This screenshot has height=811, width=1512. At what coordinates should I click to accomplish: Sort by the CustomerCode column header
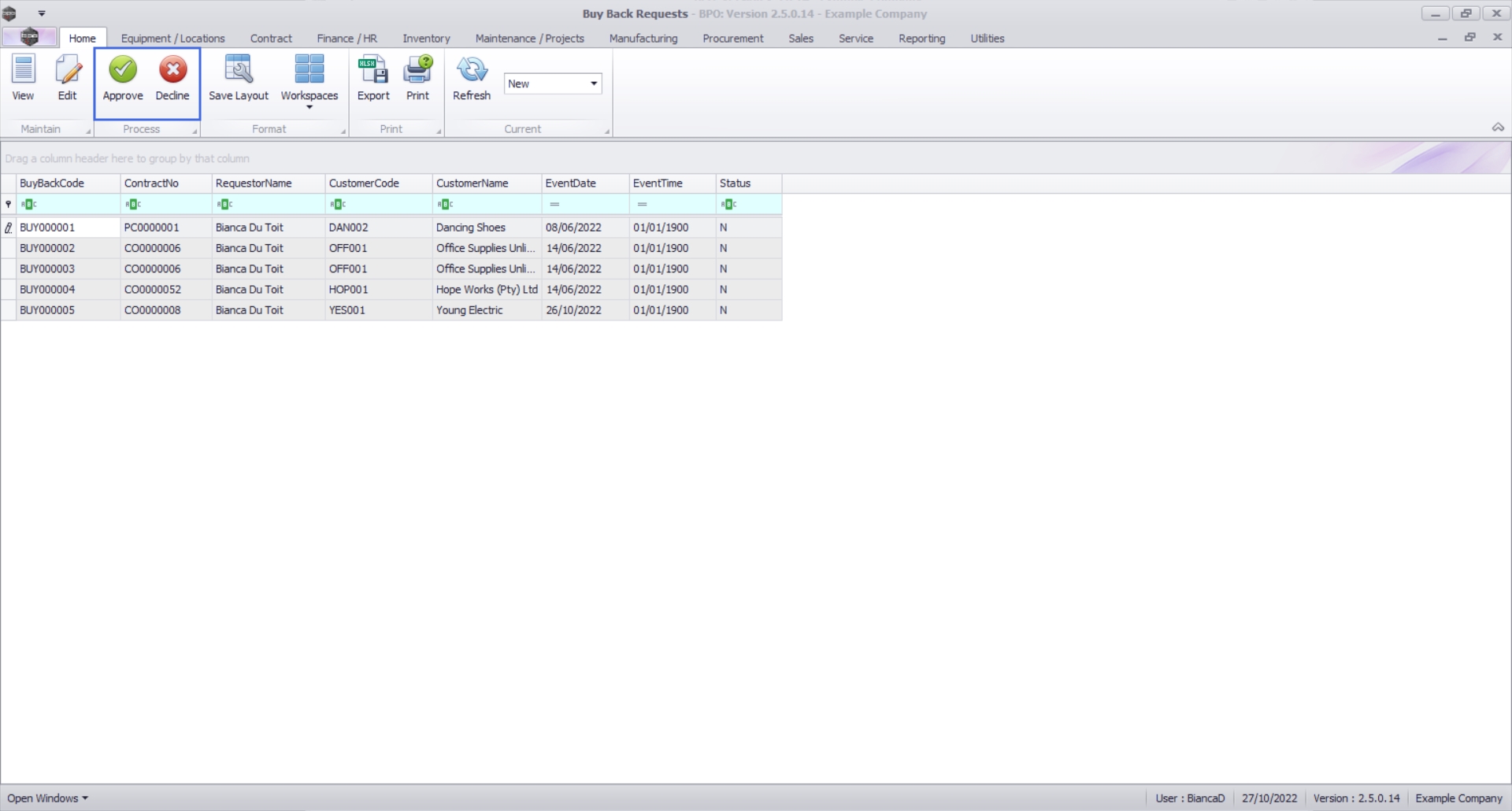(x=379, y=183)
